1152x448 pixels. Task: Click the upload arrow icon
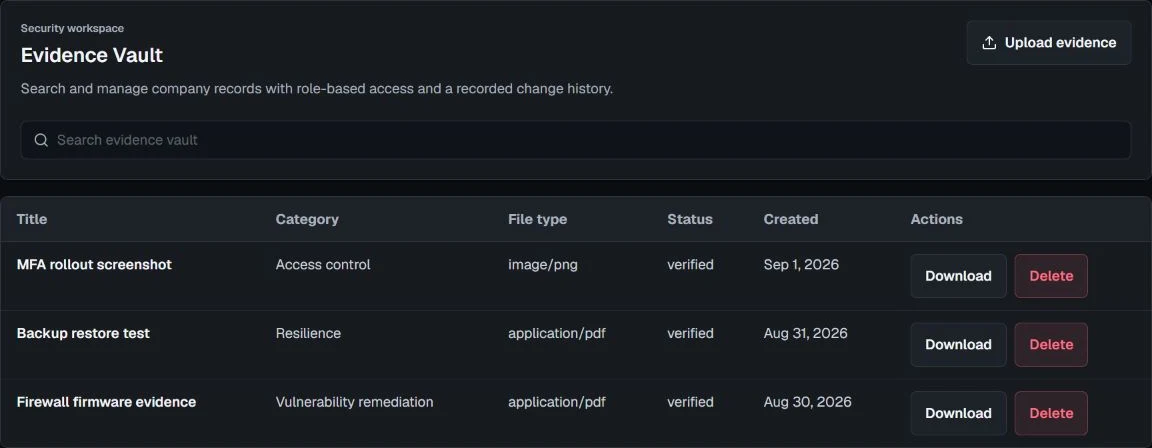989,43
